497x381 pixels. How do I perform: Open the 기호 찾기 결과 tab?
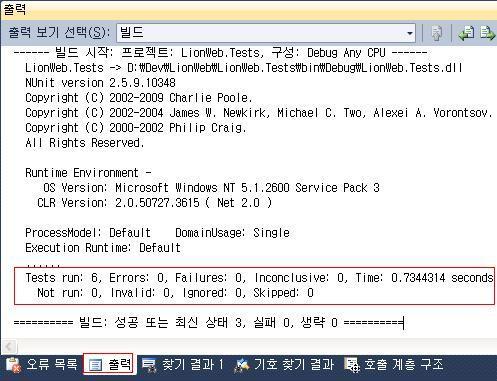click(x=284, y=364)
